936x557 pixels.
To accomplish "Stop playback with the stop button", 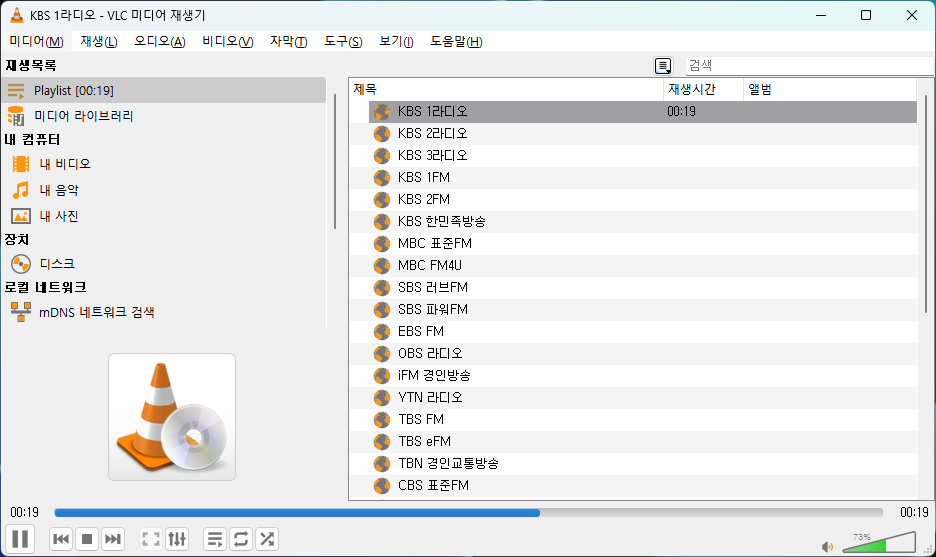I will point(87,539).
